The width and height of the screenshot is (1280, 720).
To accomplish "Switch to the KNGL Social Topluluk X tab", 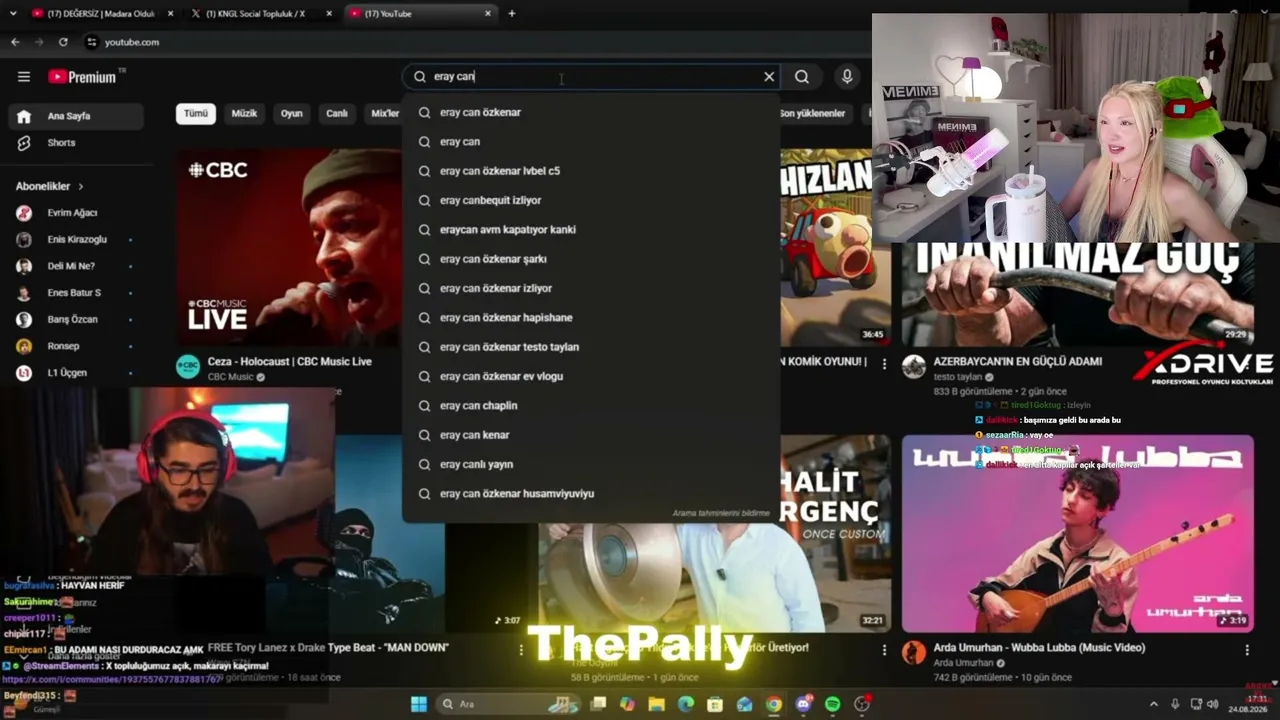I will pos(260,13).
